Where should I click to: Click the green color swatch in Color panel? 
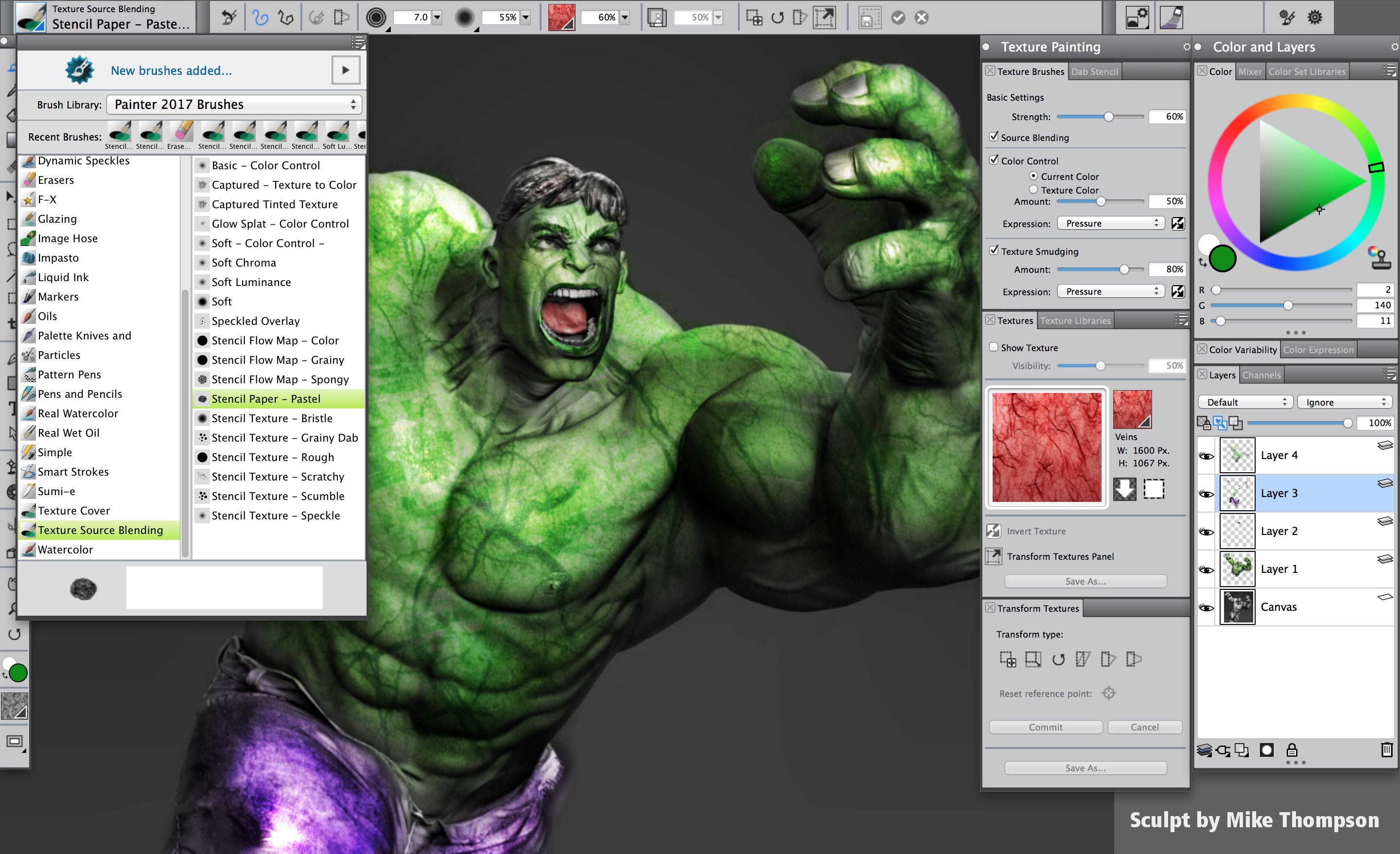point(1223,258)
